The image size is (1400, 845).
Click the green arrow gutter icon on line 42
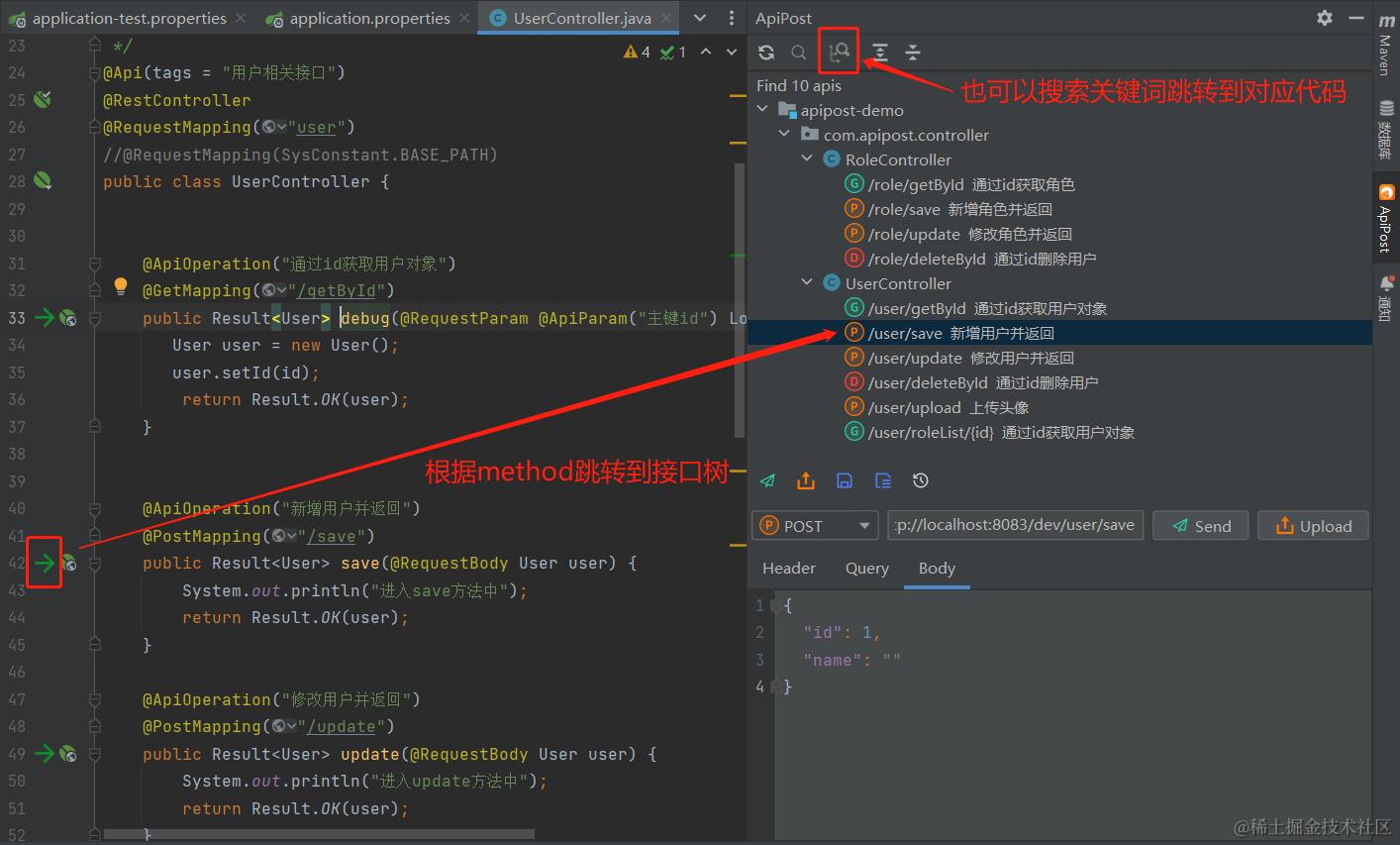pos(45,564)
